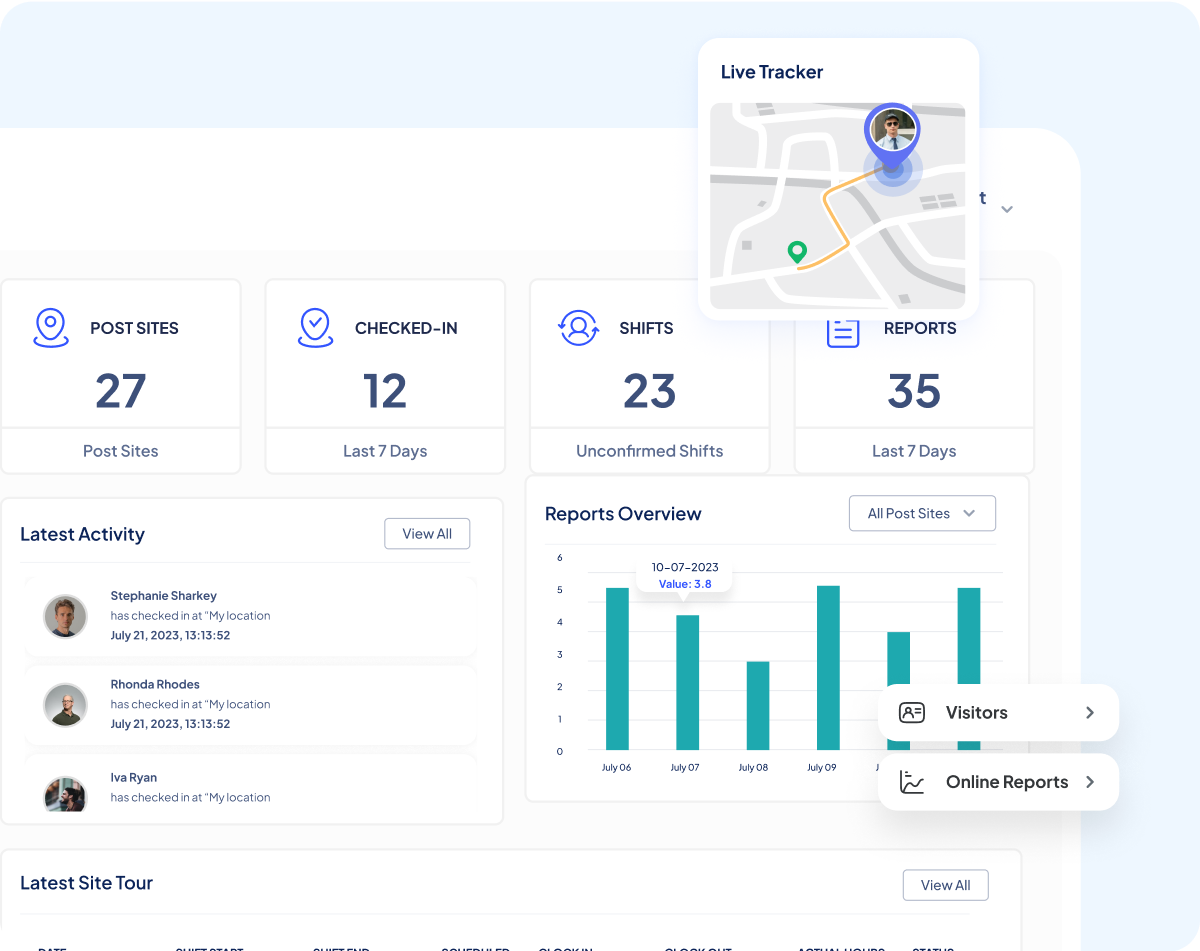Select the Online Reports menu entry

pyautogui.click(x=1006, y=781)
